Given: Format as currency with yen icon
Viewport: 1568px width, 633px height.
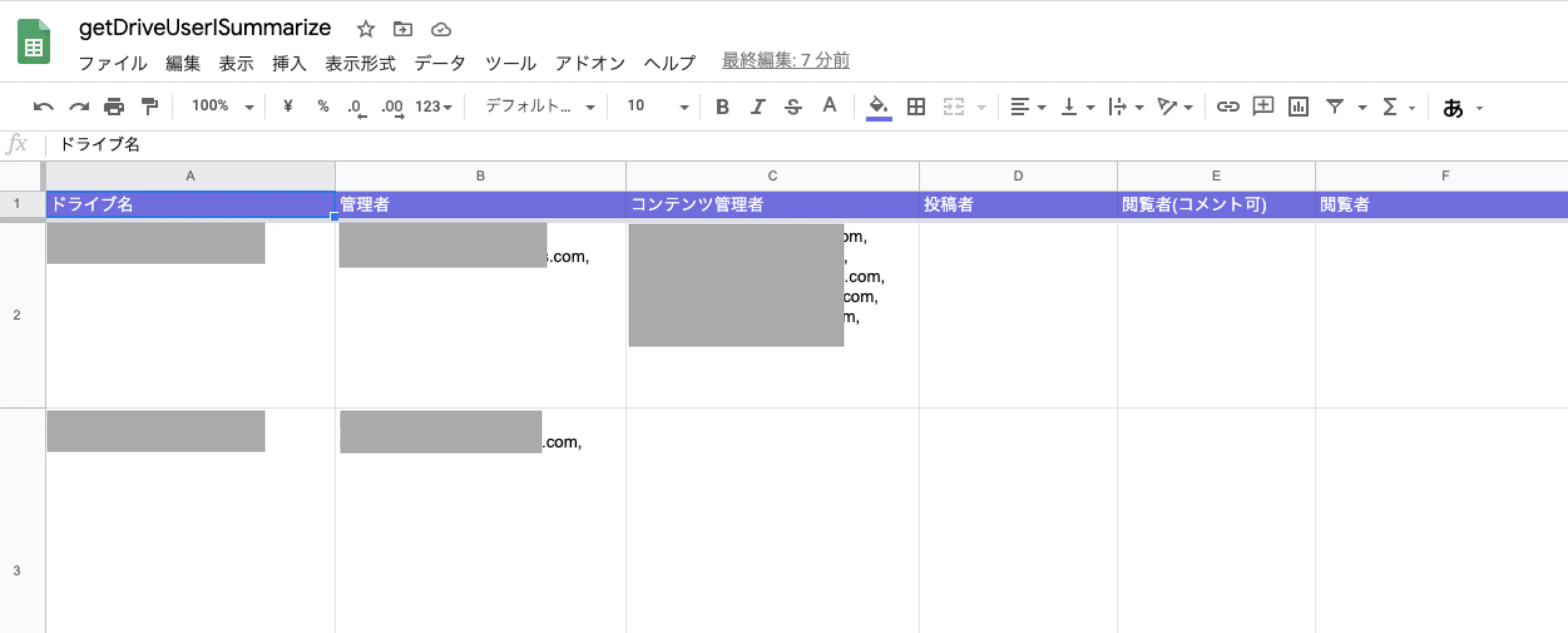Looking at the screenshot, I should pyautogui.click(x=288, y=106).
